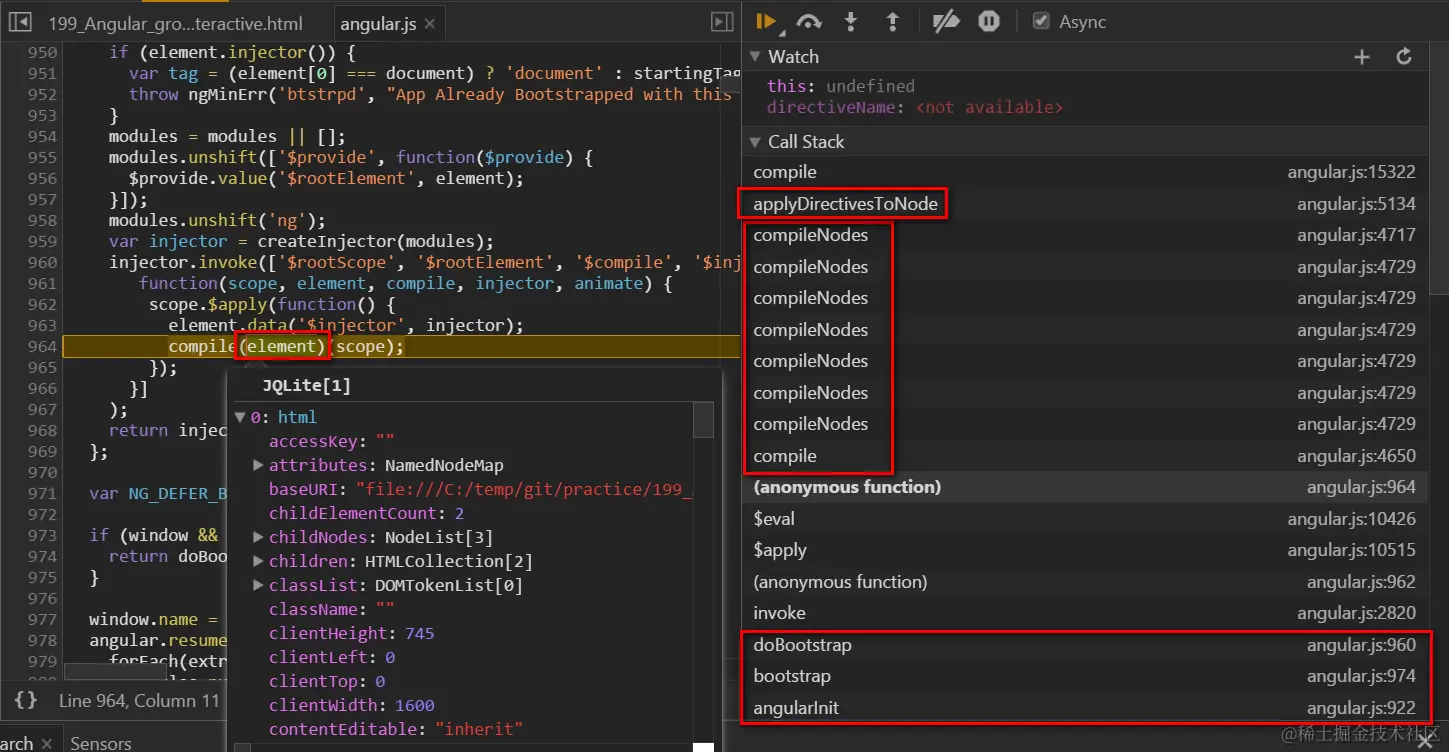The image size is (1449, 752).
Task: Click the clientHeight: 745 property
Action: tap(351, 633)
